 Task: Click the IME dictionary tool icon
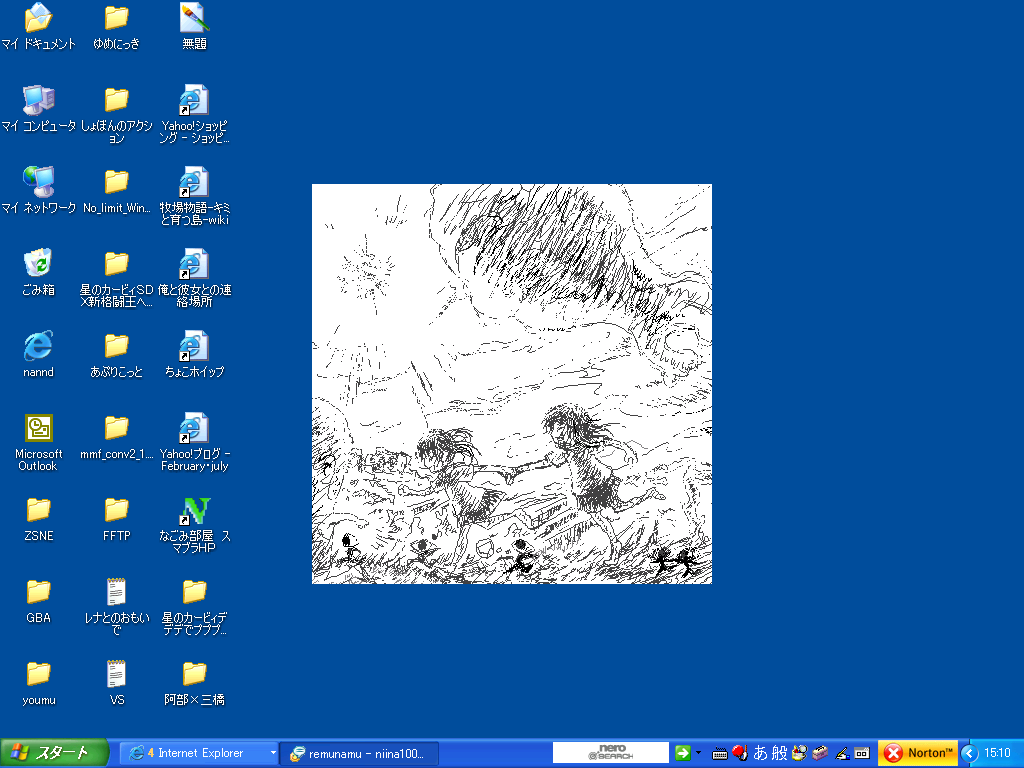(820, 753)
